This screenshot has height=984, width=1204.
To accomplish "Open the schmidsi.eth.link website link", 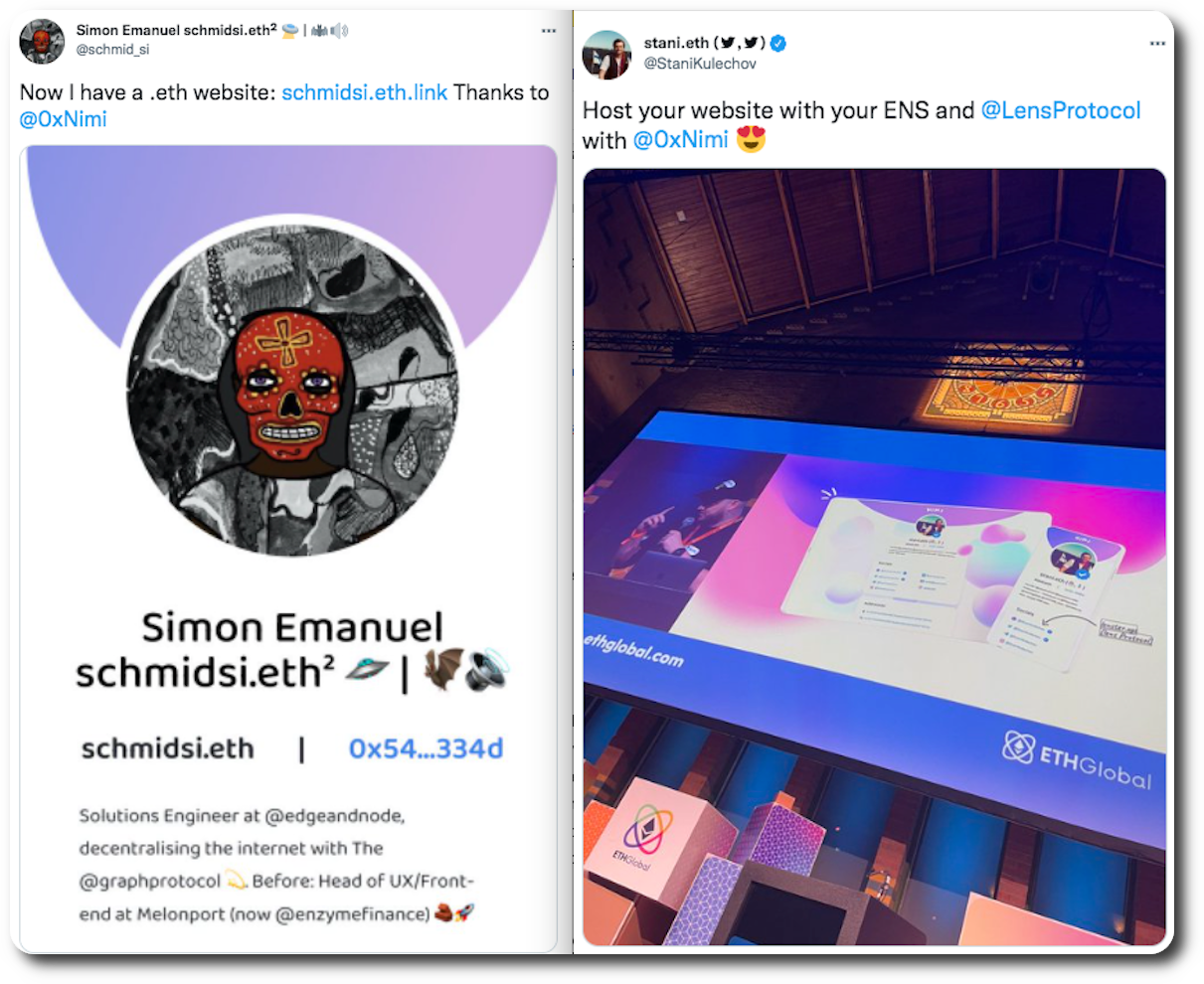I will pyautogui.click(x=364, y=92).
